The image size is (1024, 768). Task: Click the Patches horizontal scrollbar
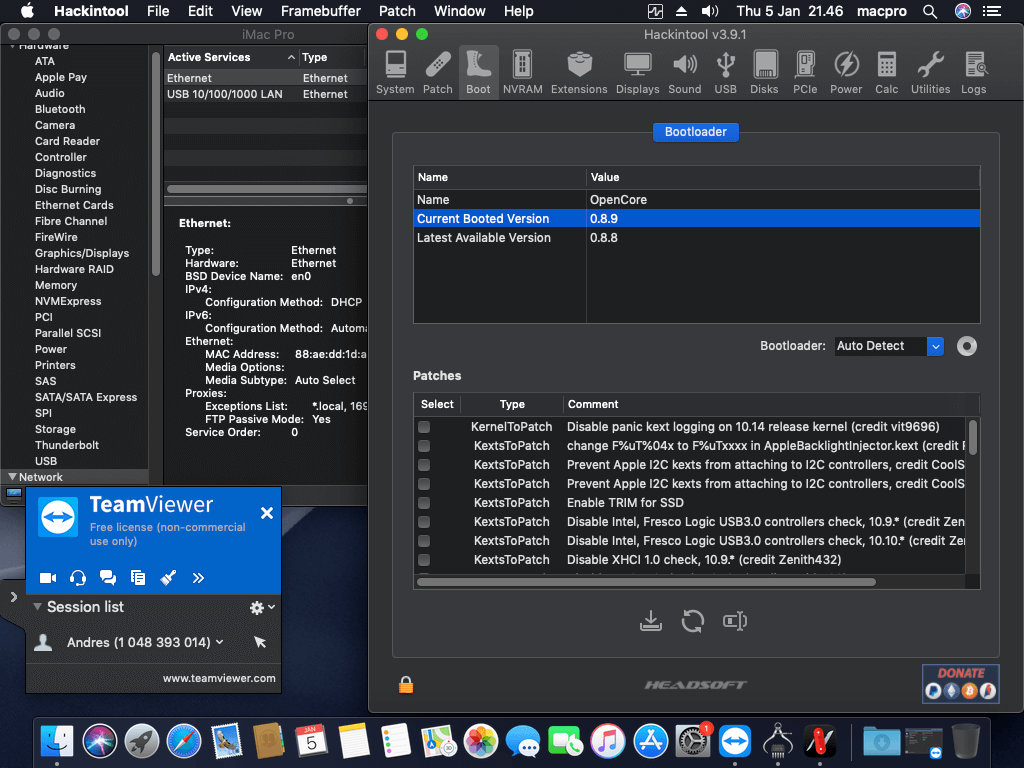(646, 582)
